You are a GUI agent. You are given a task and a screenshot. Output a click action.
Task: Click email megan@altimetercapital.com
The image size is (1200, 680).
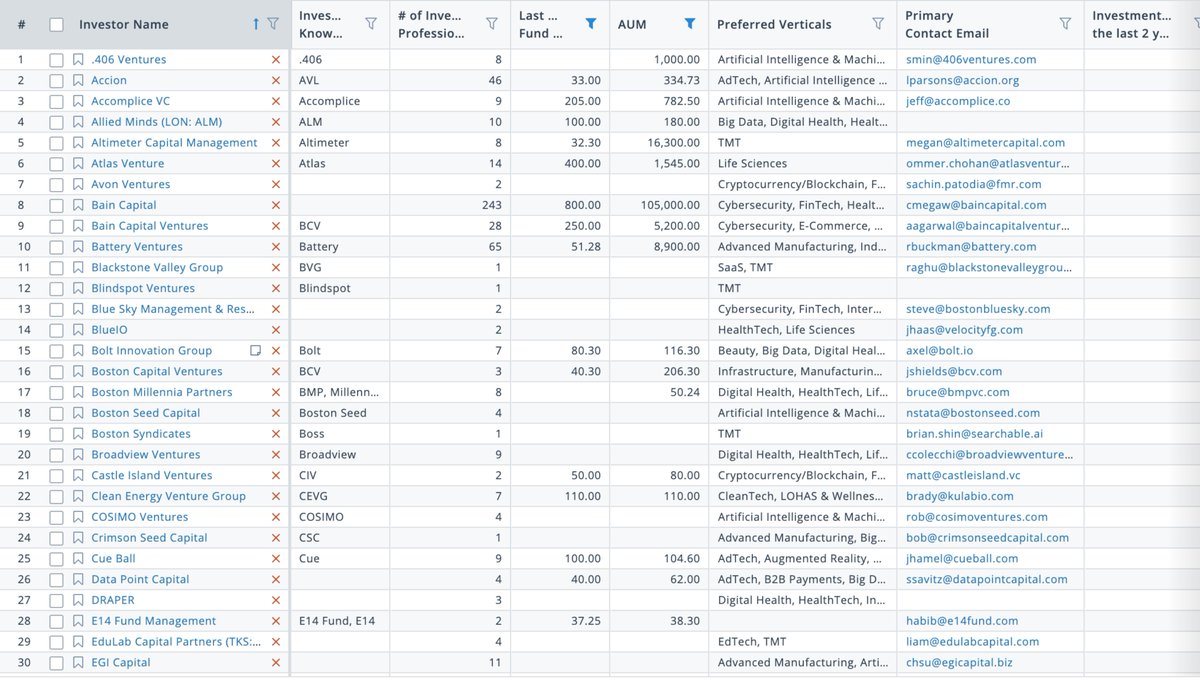coord(985,143)
